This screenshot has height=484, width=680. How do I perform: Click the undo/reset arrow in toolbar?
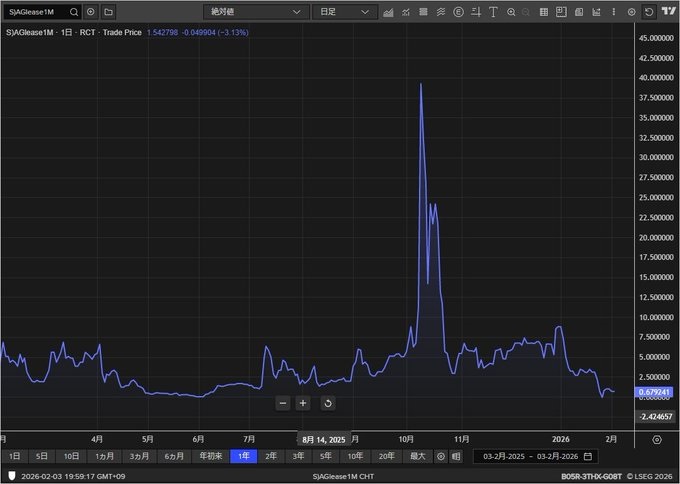[650, 12]
